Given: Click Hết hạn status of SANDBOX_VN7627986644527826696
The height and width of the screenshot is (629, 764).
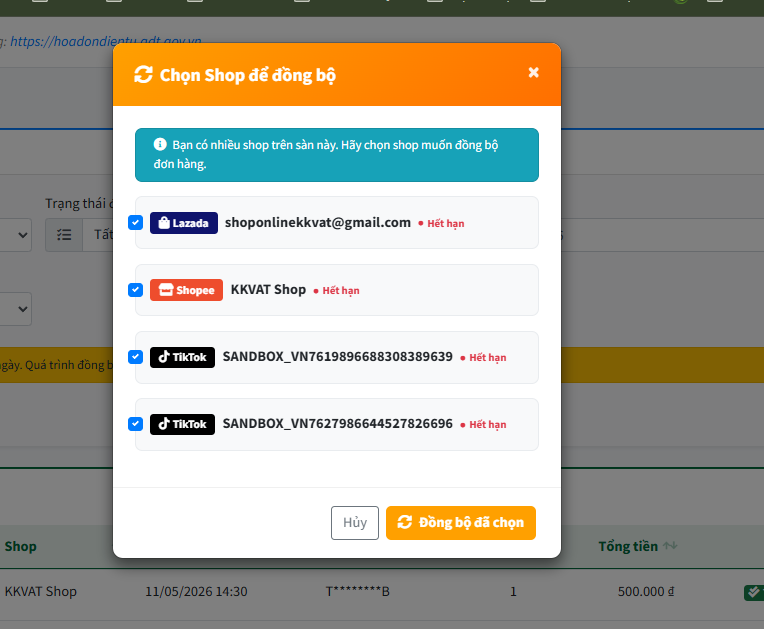Looking at the screenshot, I should 483,424.
